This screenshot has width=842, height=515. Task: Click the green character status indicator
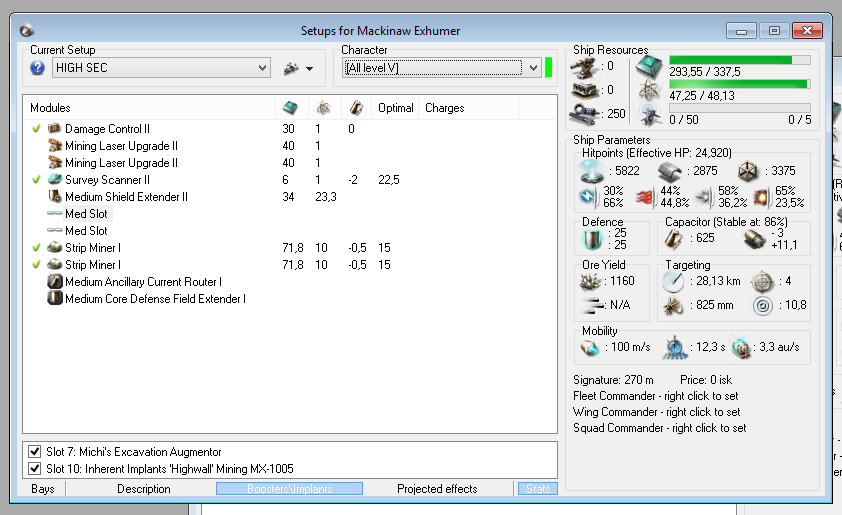[x=548, y=68]
